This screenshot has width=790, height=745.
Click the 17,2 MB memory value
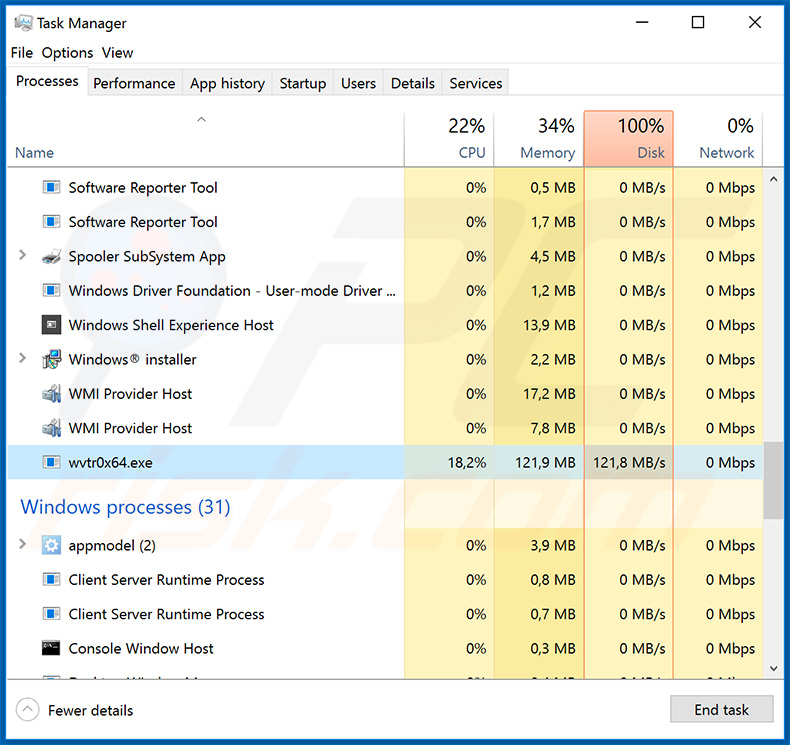click(x=549, y=393)
